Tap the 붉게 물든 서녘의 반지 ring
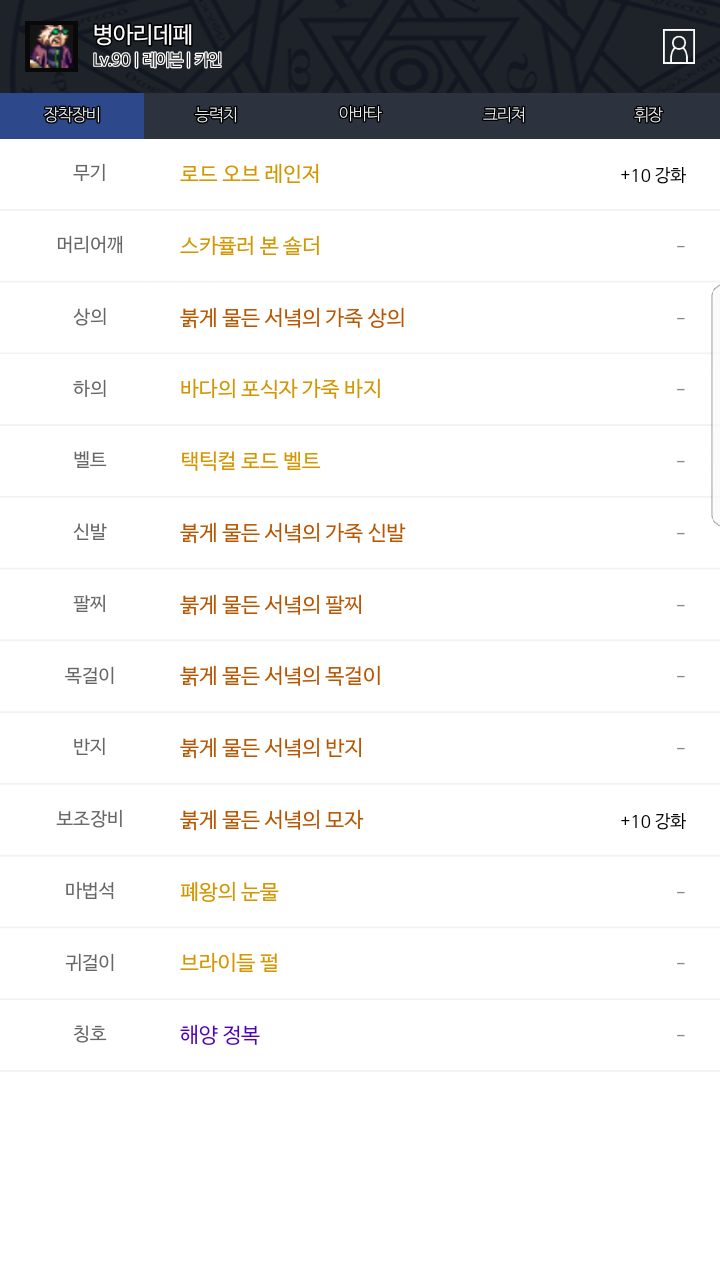The image size is (720, 1280). tap(271, 748)
